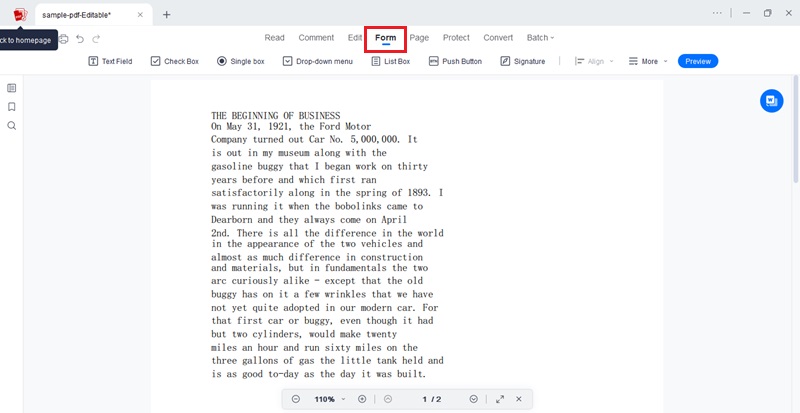This screenshot has width=800, height=413.
Task: Open the three-dots window menu
Action: click(x=717, y=13)
